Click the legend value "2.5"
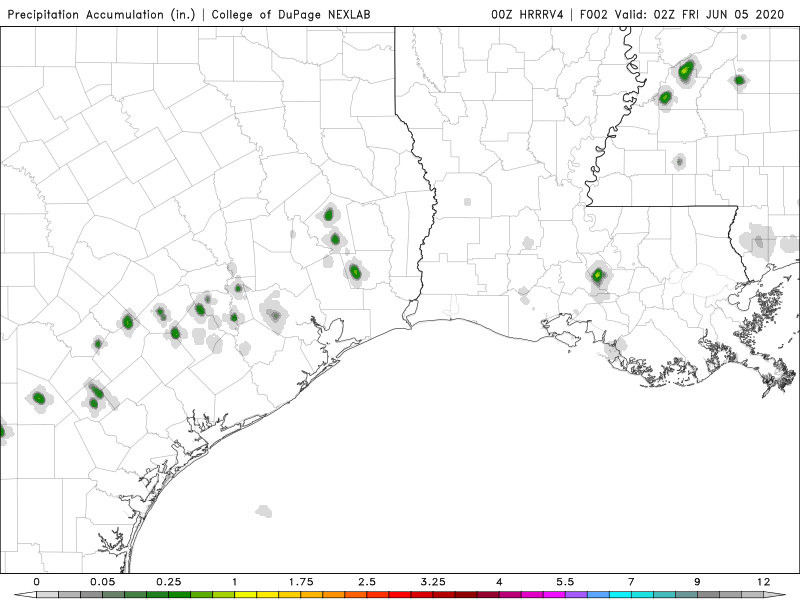Viewport: 800px width, 600px height. 367,582
